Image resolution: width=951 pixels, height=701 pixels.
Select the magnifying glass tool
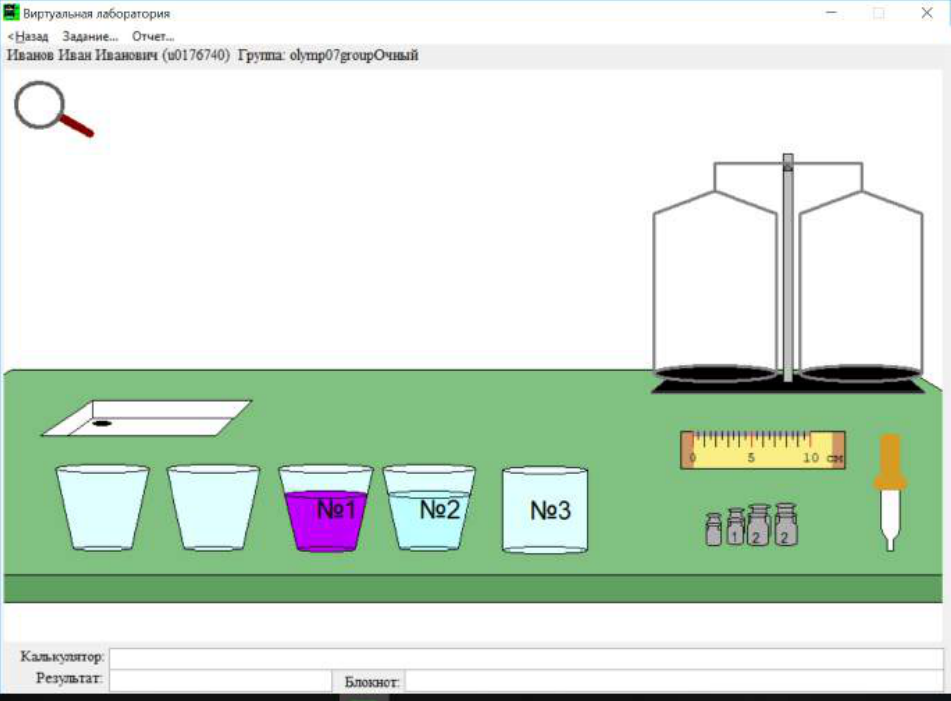pos(53,109)
